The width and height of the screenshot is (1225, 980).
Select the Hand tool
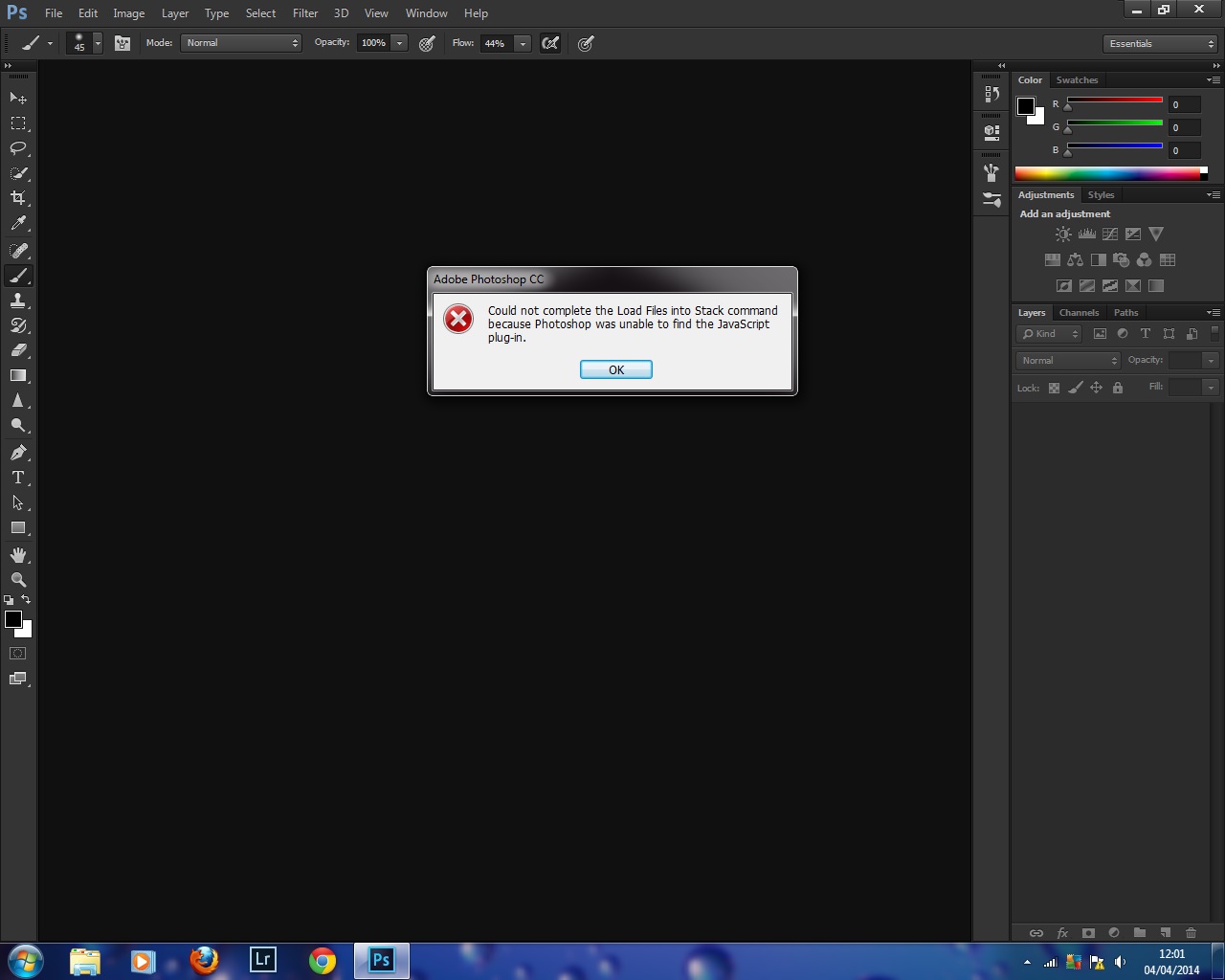(18, 555)
